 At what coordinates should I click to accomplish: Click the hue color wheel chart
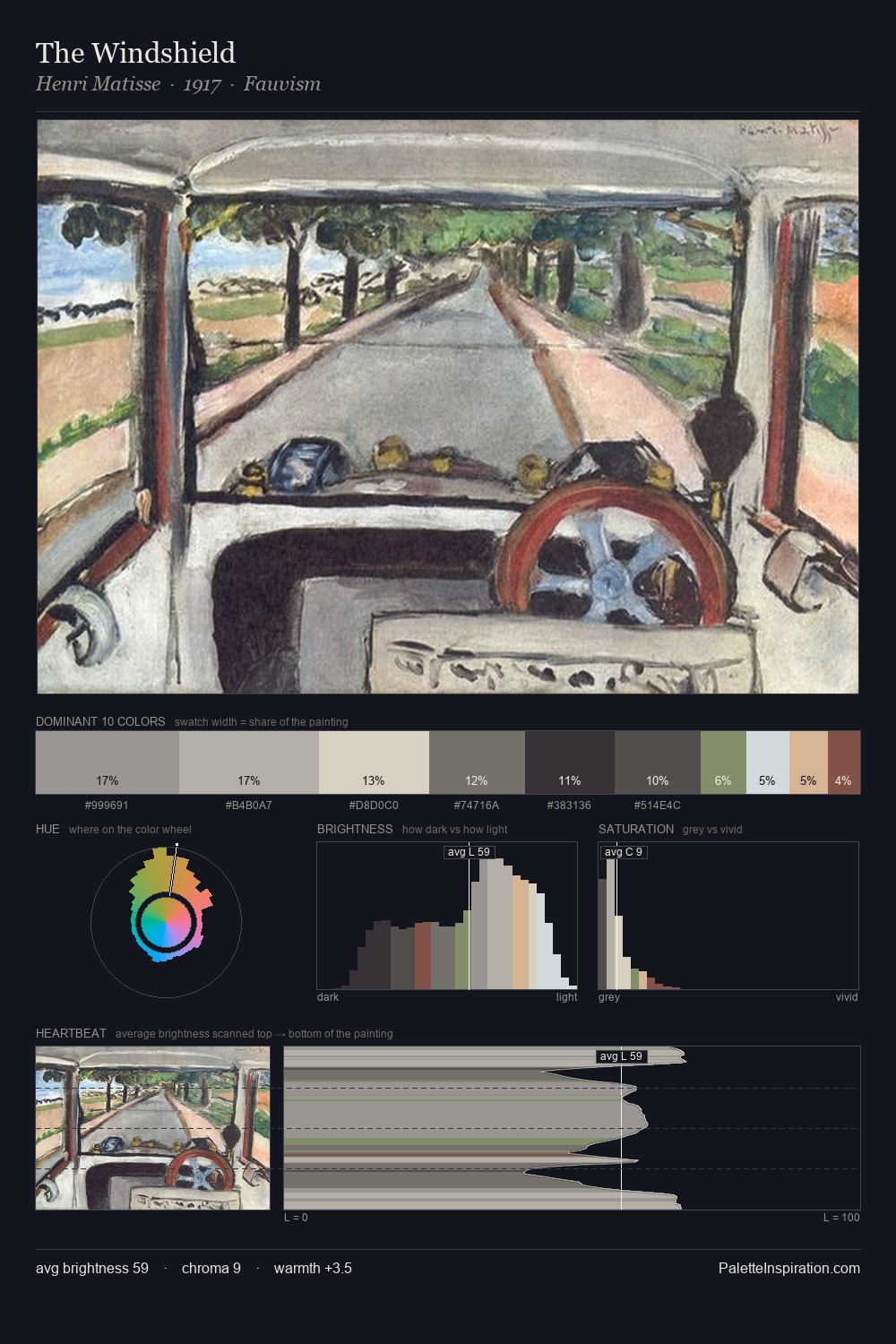click(x=166, y=921)
